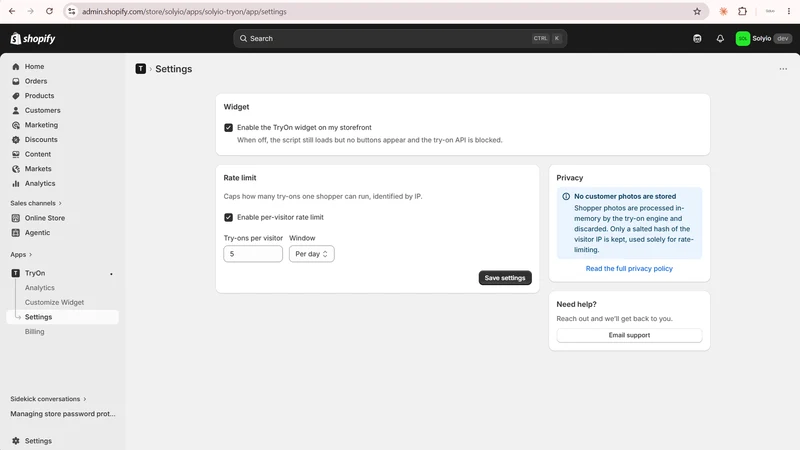The image size is (800, 450).
Task: Open TryOn Analytics subpage
Action: click(39, 288)
